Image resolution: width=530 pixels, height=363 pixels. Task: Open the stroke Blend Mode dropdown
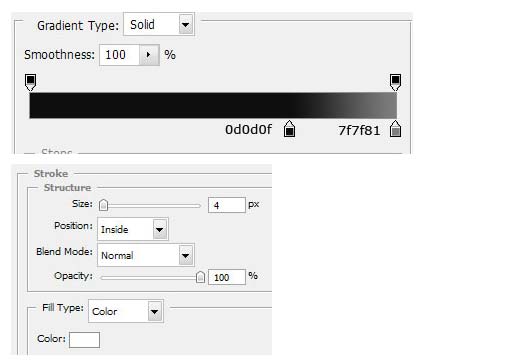point(146,255)
